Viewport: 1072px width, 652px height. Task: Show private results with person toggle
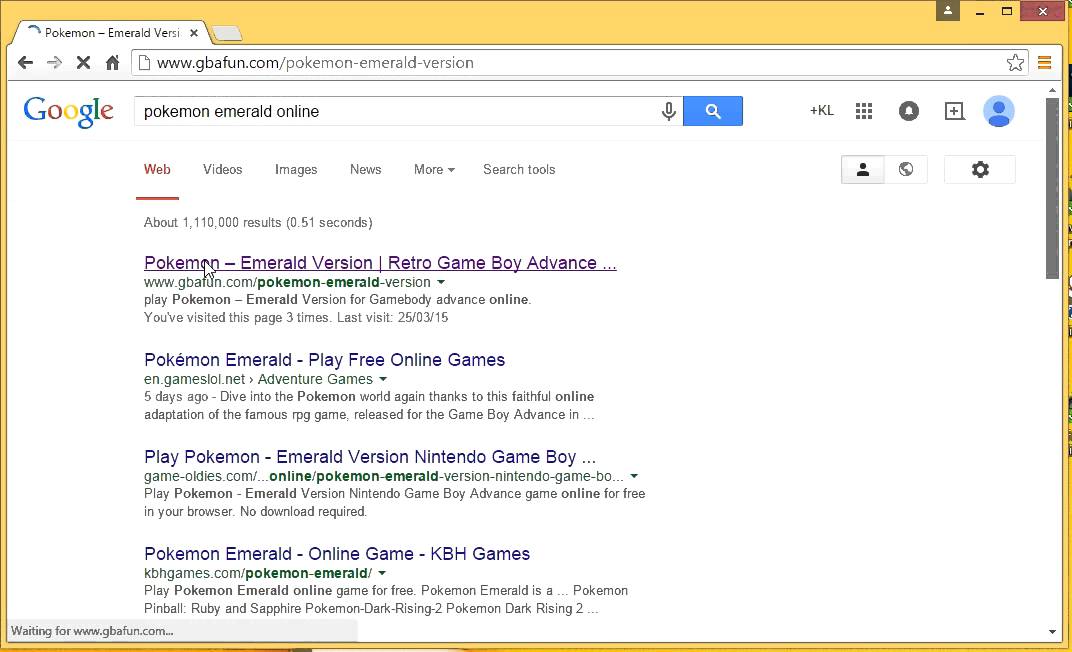(863, 169)
